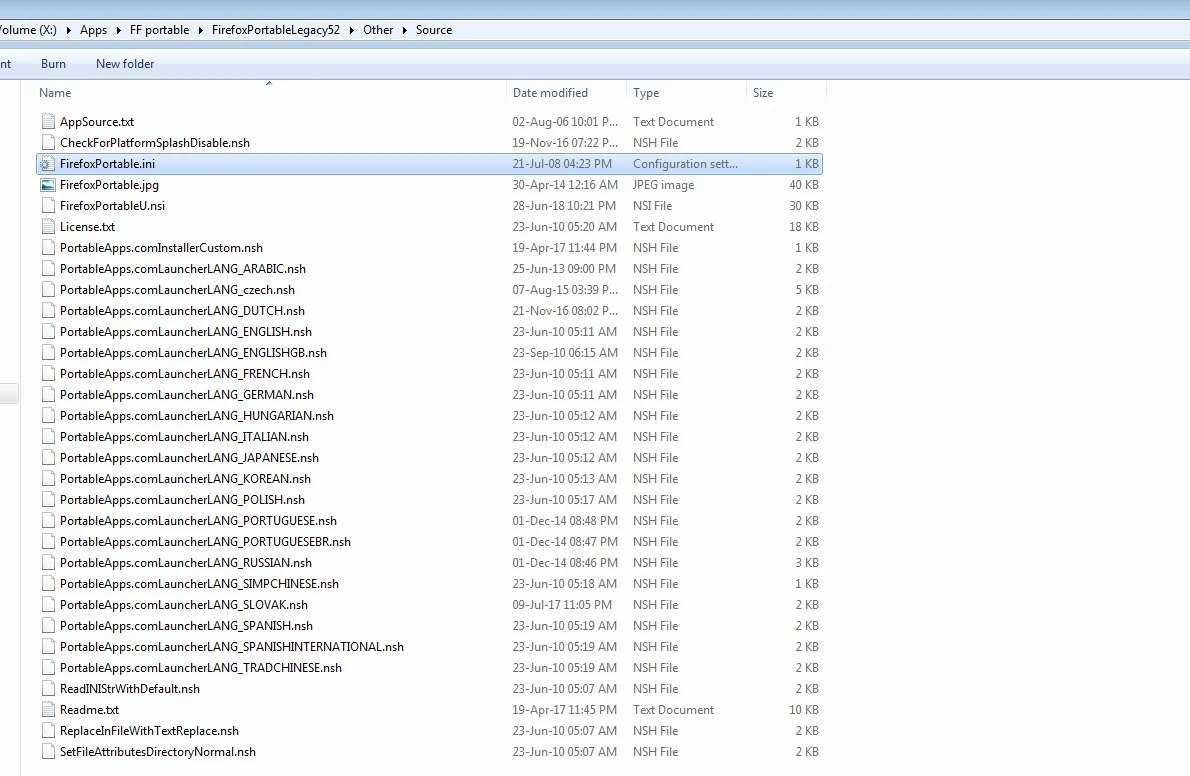Click the FirefoxPortable.jpg image file icon
The width and height of the screenshot is (1190, 776).
48,185
